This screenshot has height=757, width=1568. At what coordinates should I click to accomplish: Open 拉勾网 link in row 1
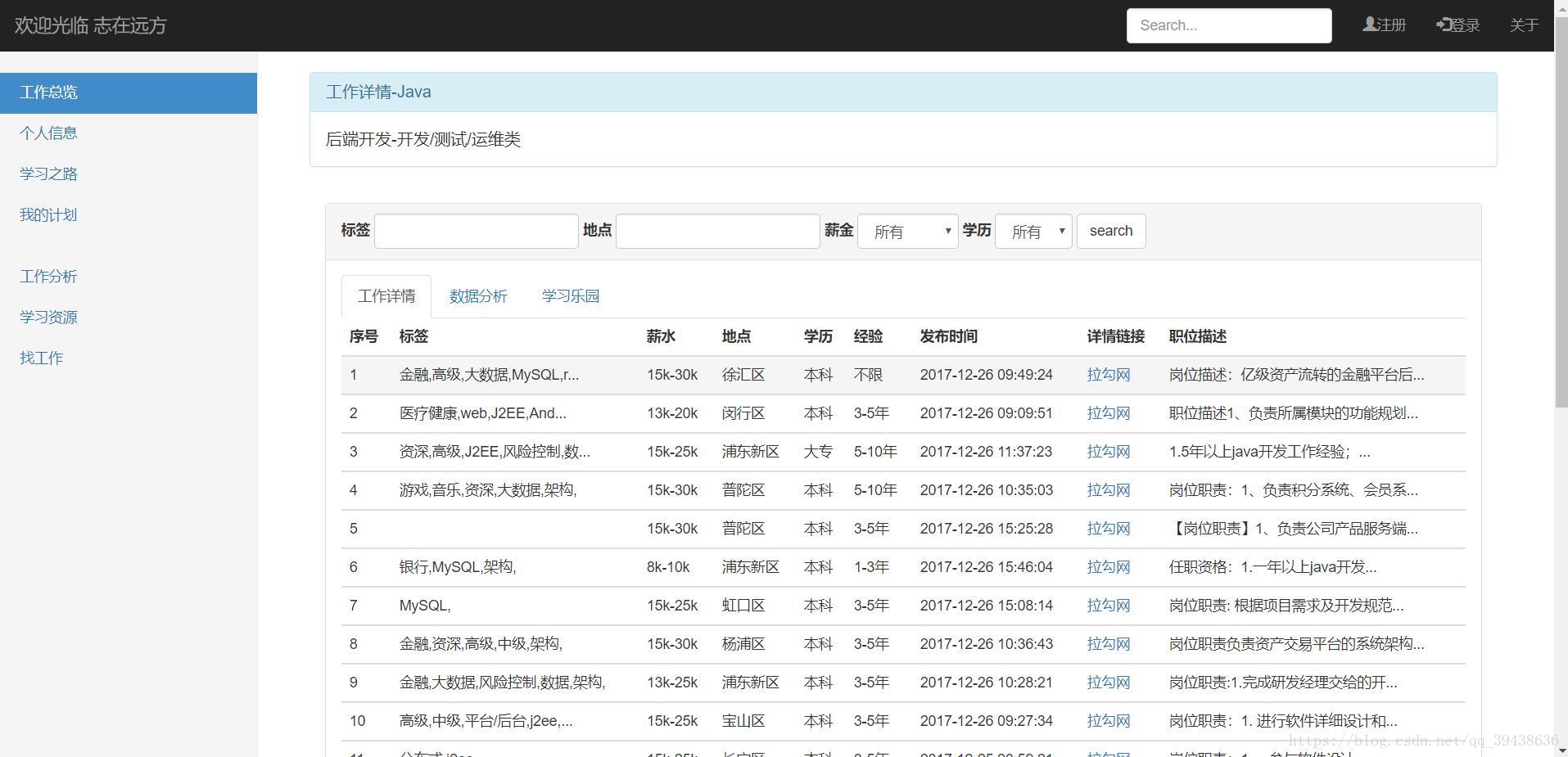pyautogui.click(x=1109, y=375)
